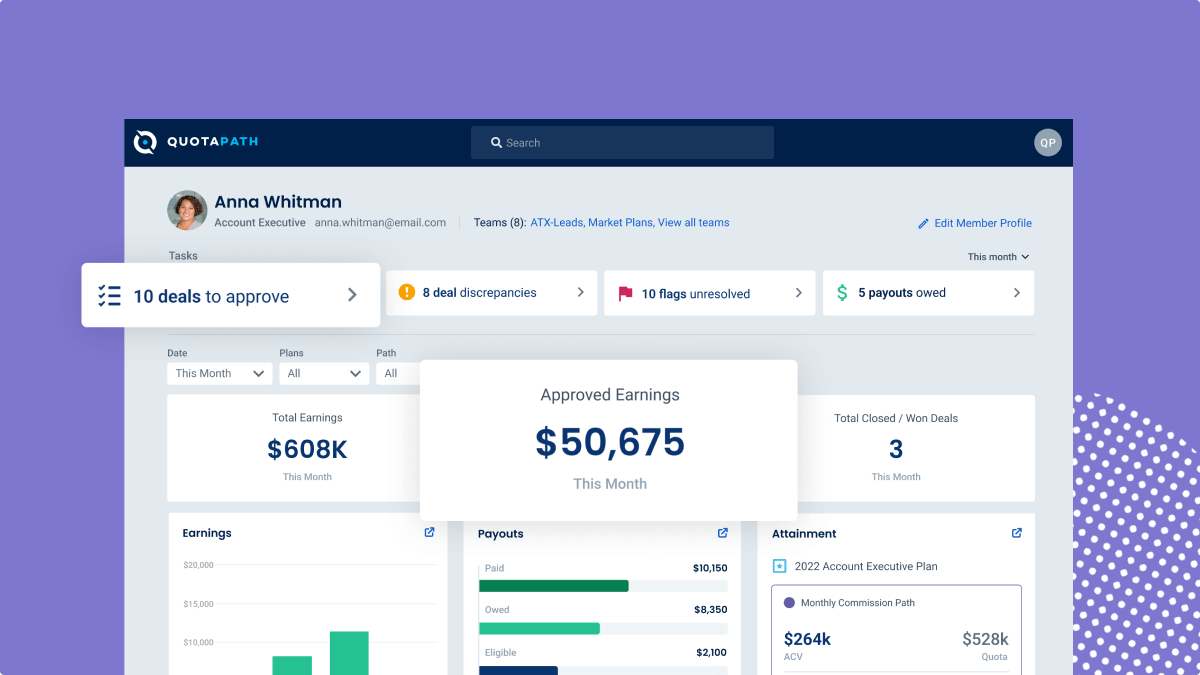The image size is (1200, 675).
Task: Click the search magnifier icon
Action: pos(496,143)
